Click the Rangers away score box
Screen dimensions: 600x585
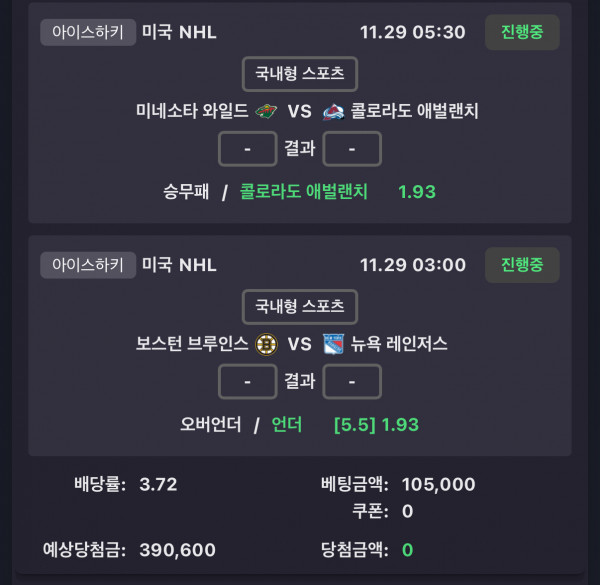pos(352,382)
